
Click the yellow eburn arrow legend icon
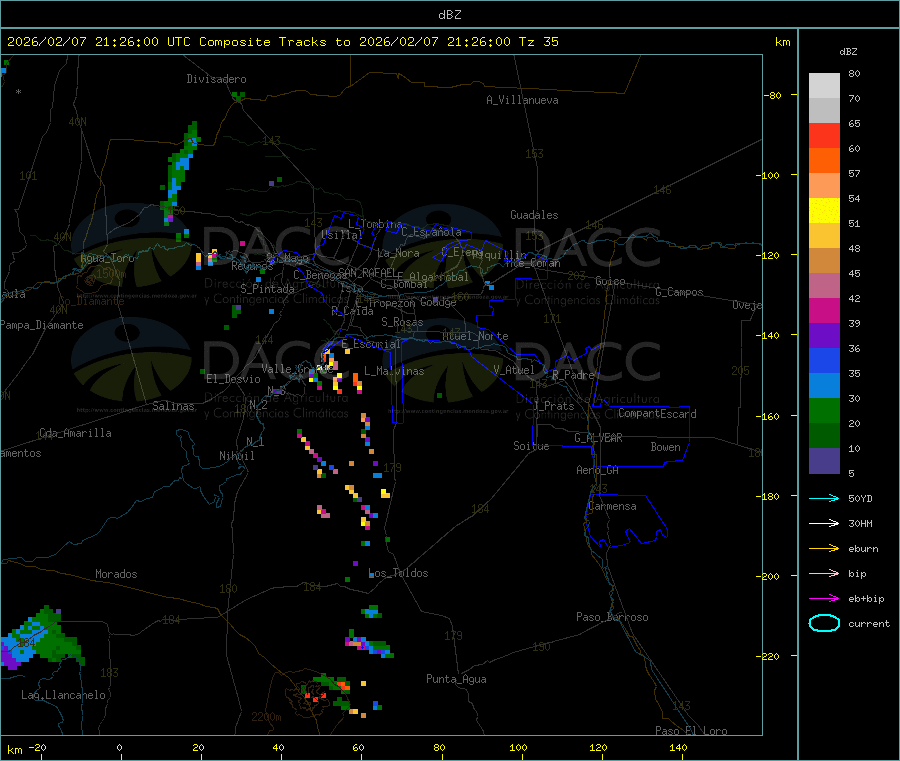point(824,549)
